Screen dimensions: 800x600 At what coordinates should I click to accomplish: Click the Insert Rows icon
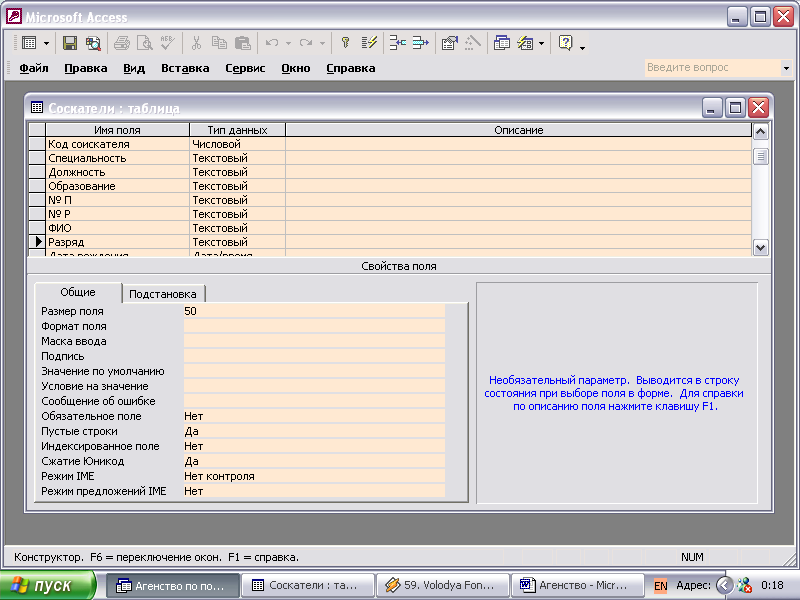(398, 43)
